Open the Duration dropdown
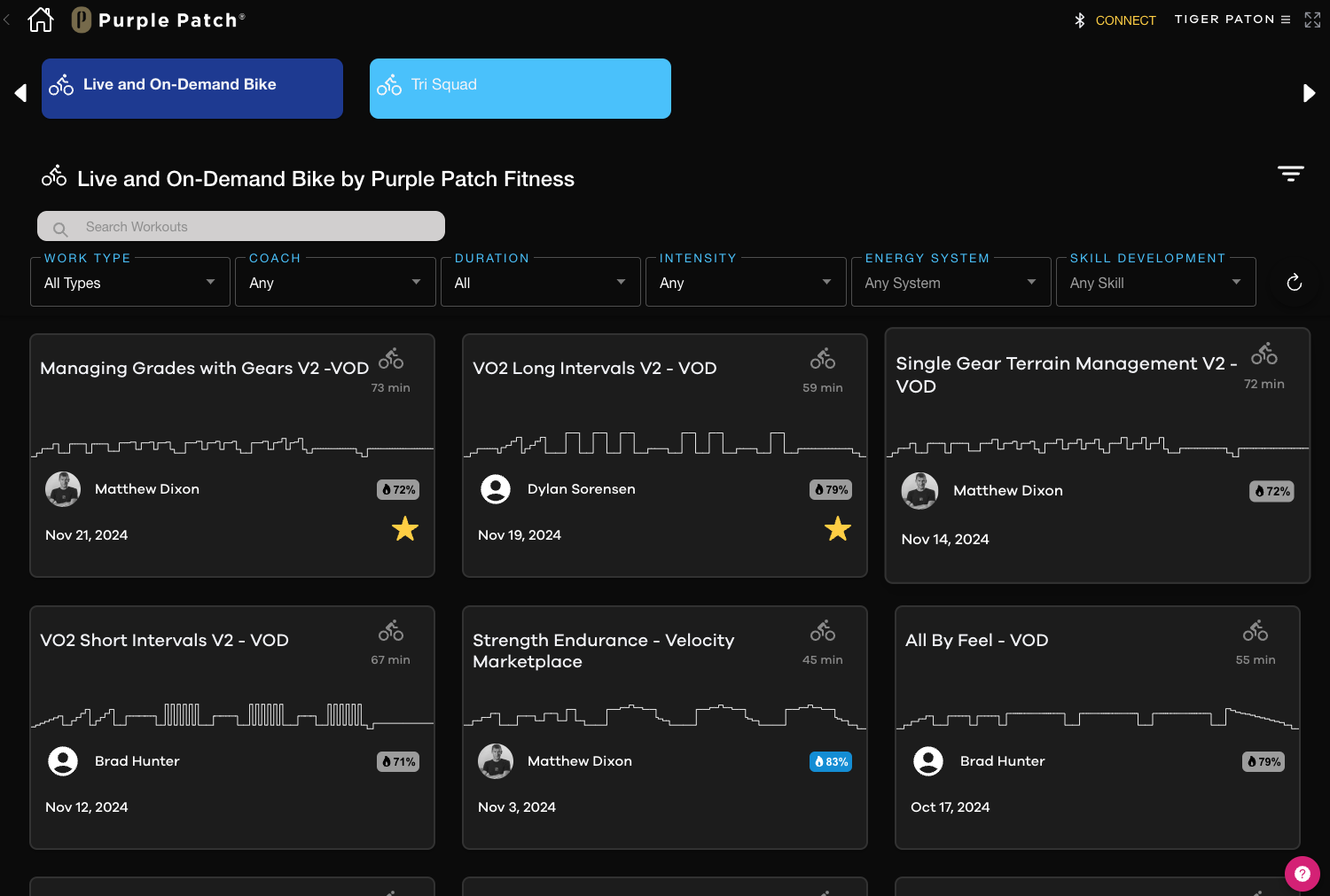Viewport: 1330px width, 896px height. (x=541, y=283)
